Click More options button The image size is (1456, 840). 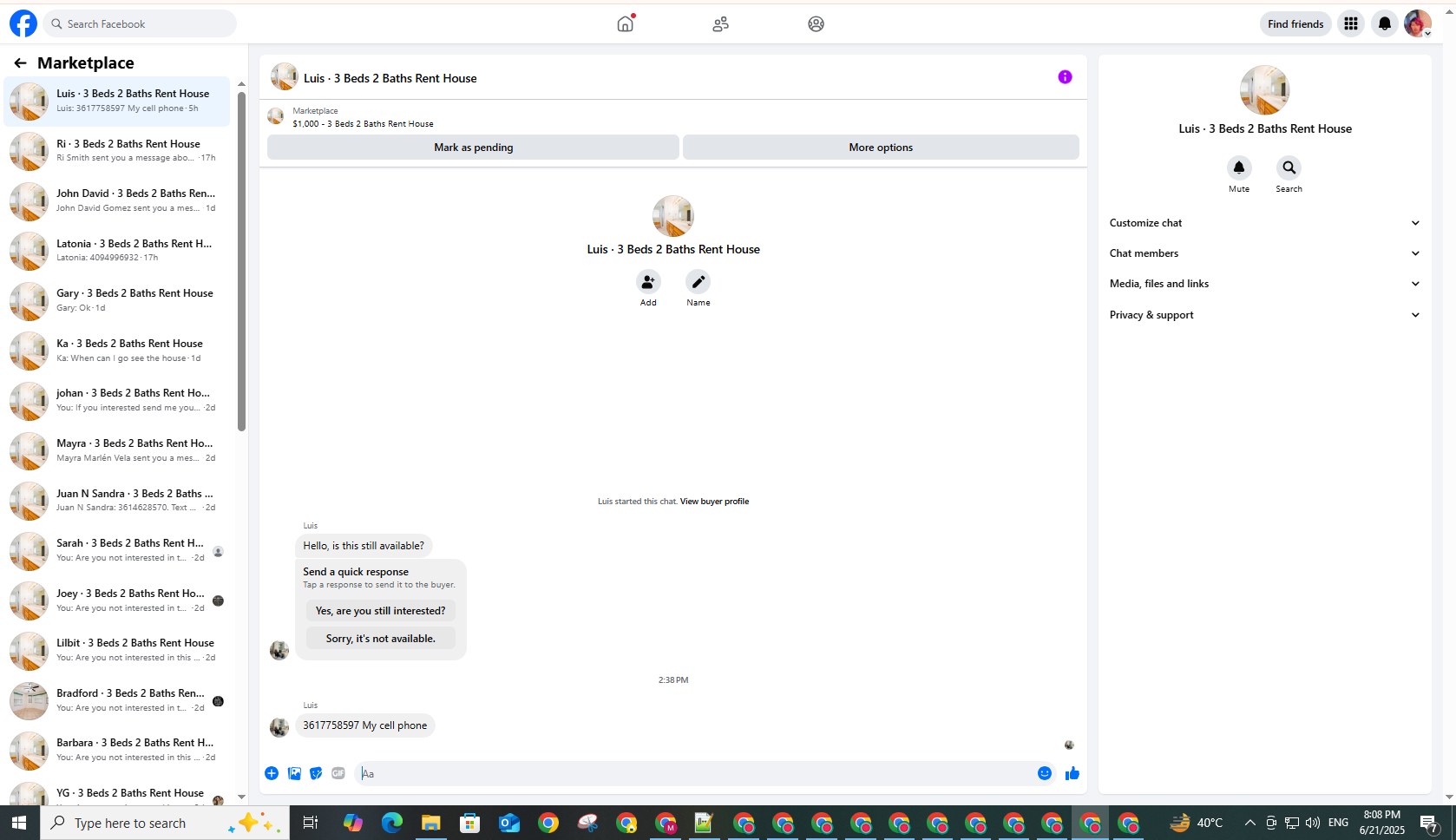click(881, 148)
